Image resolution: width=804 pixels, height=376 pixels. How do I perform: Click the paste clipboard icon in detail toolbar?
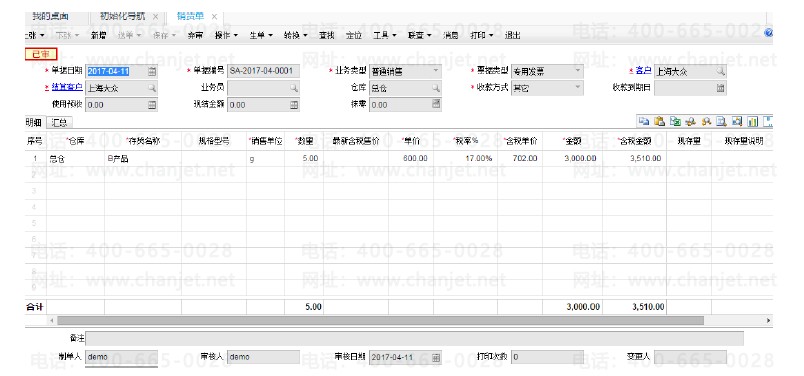pos(659,122)
